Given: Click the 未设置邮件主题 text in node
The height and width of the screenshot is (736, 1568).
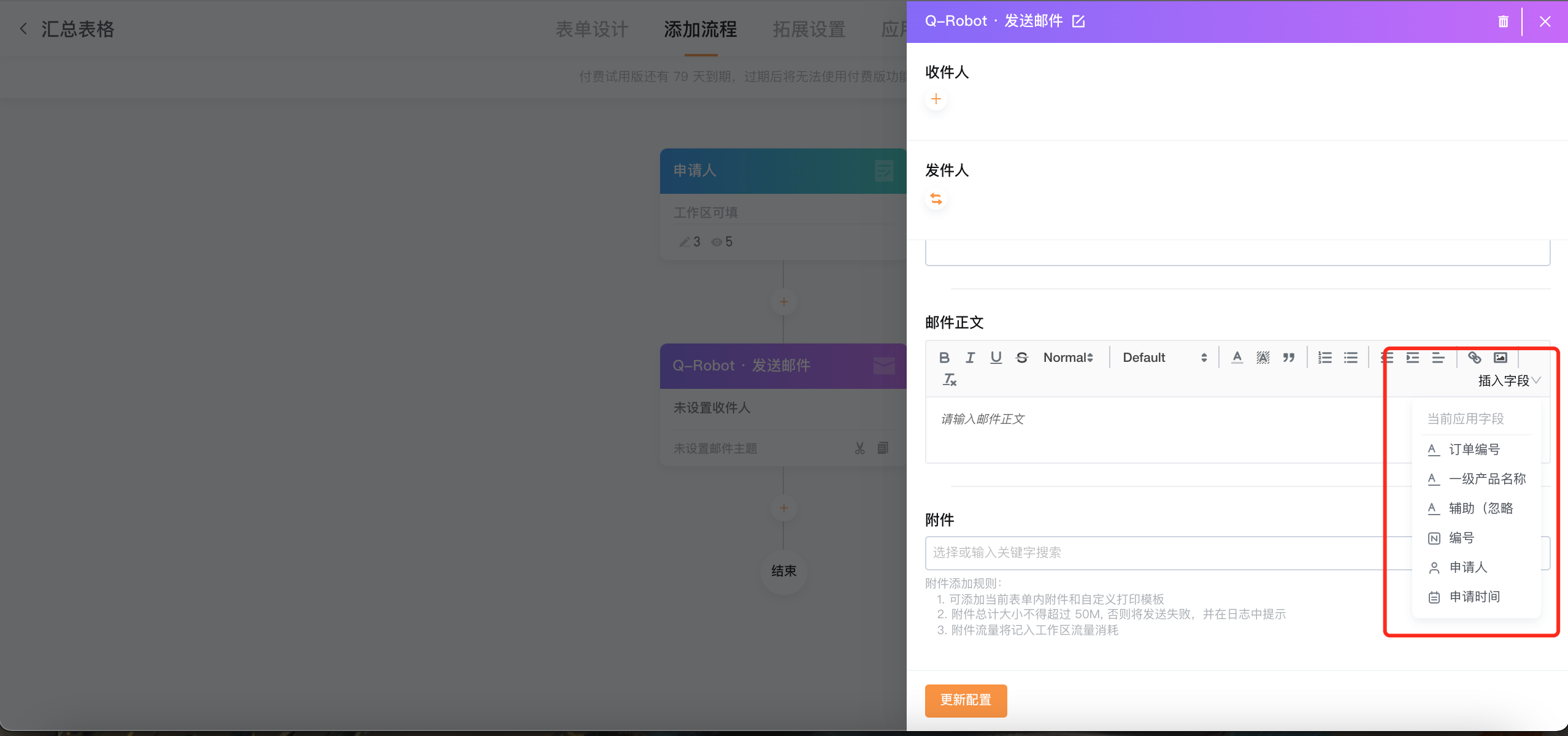Looking at the screenshot, I should click(x=715, y=448).
